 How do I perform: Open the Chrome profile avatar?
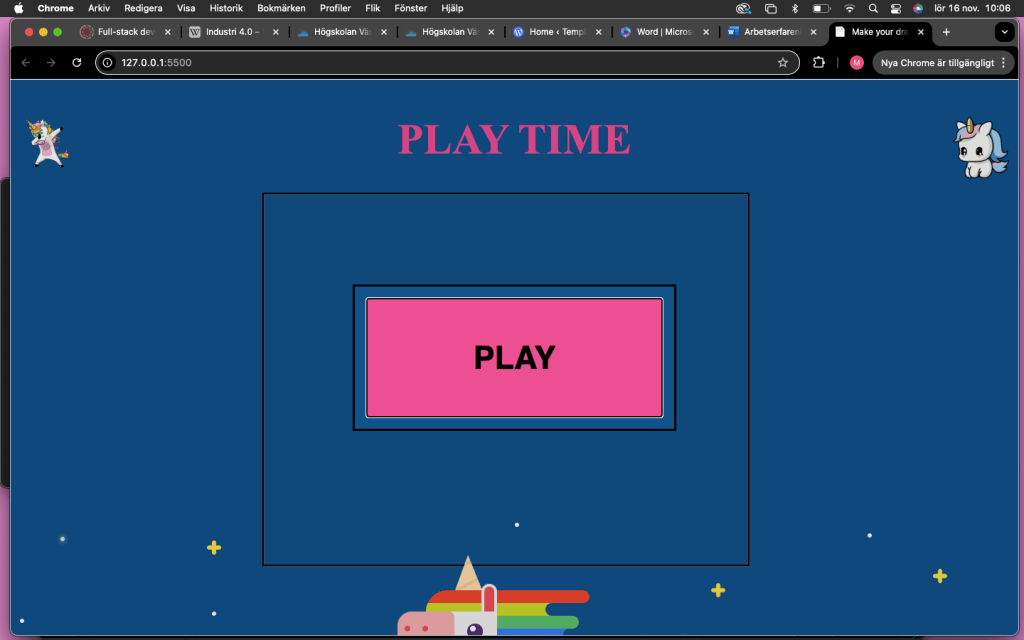pos(856,63)
